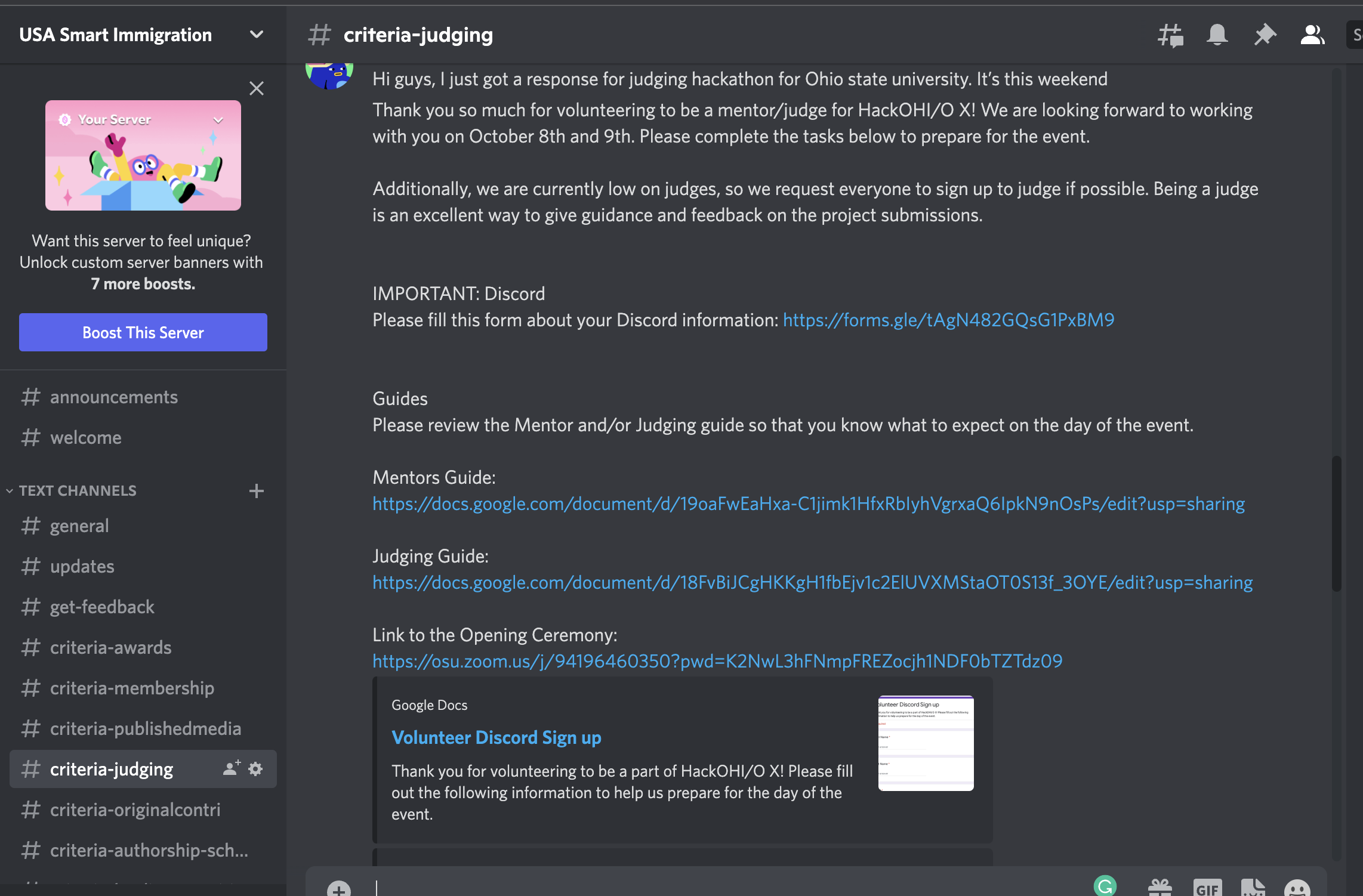Open the Volunteer Discord Sign up thumbnail
The image size is (1363, 896).
(x=926, y=743)
